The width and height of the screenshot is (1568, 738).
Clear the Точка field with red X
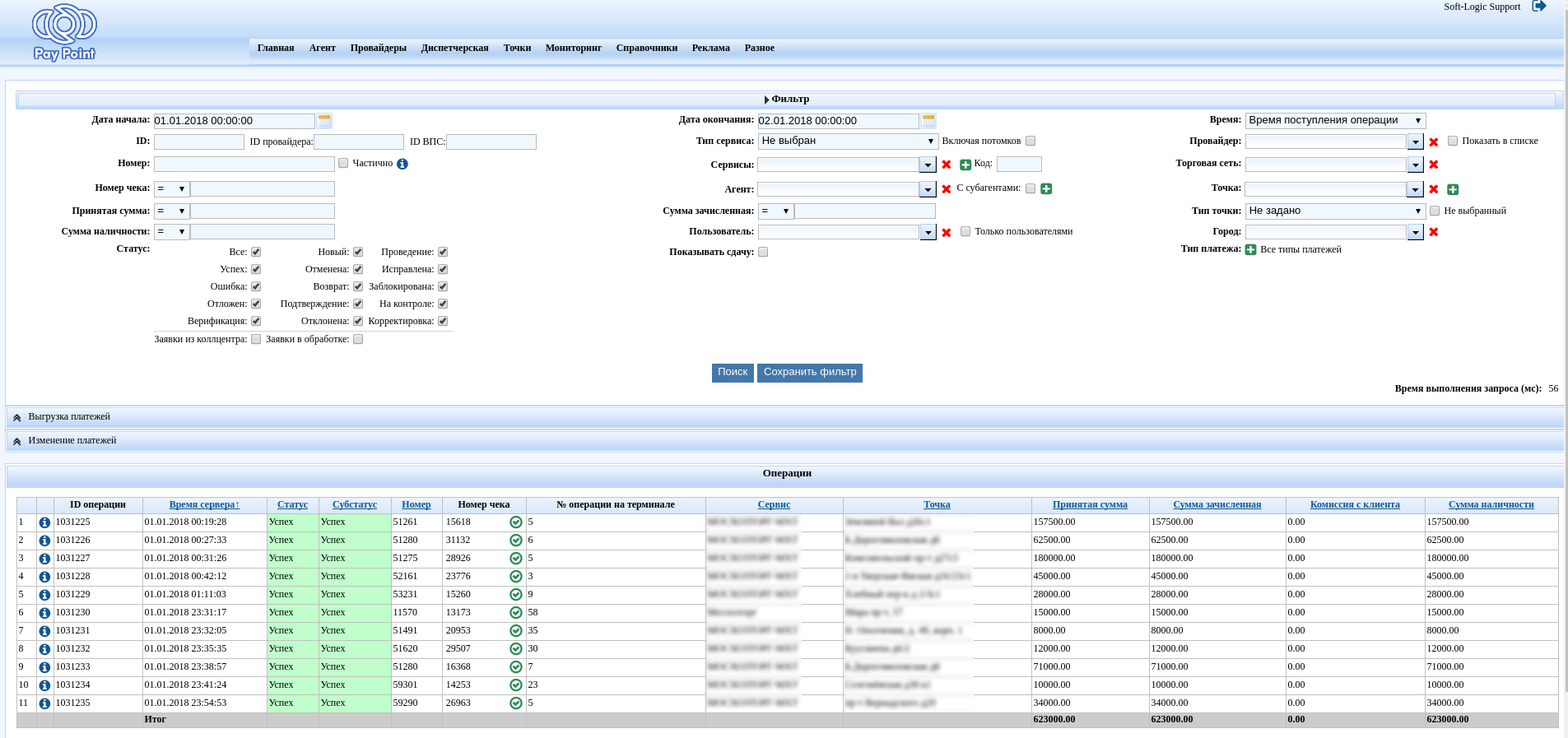click(x=1434, y=189)
